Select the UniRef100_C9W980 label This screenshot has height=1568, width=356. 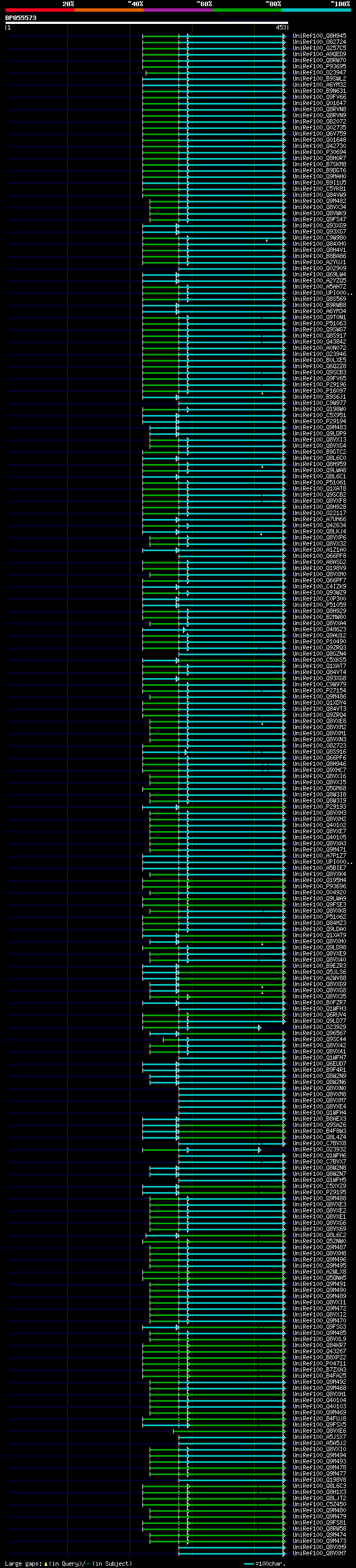click(x=319, y=238)
